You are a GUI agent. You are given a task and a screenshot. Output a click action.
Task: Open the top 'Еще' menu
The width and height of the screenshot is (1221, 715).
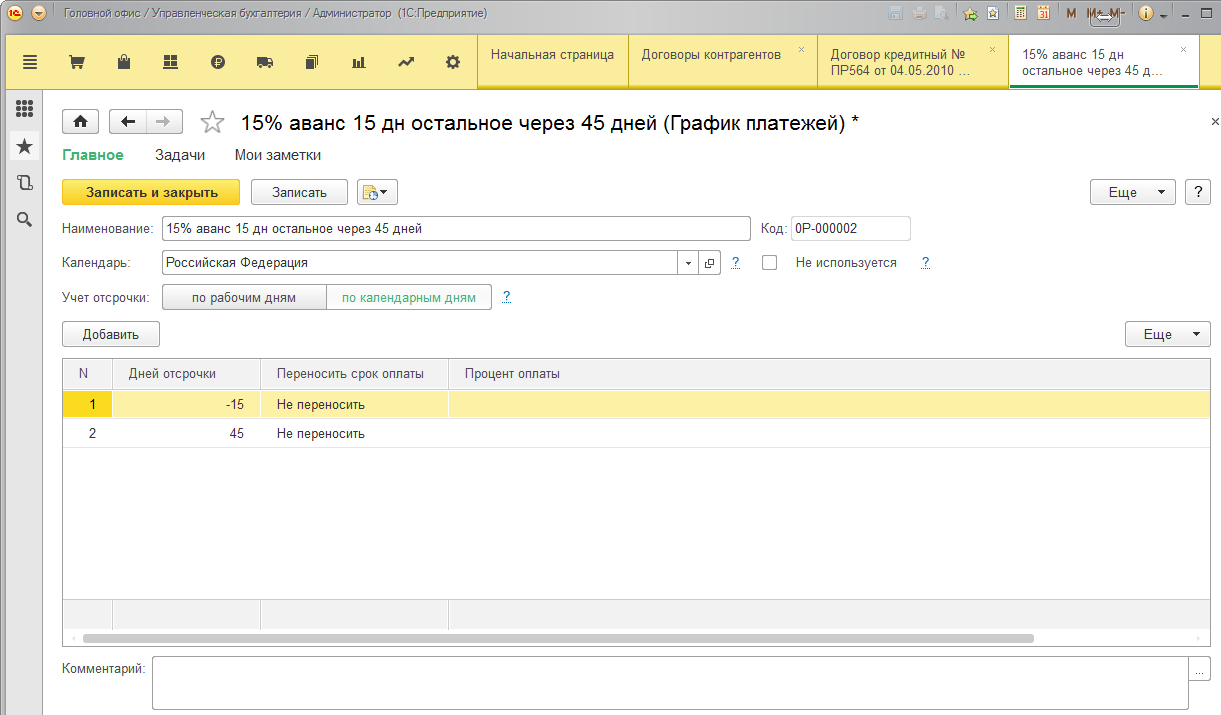[x=1132, y=193]
